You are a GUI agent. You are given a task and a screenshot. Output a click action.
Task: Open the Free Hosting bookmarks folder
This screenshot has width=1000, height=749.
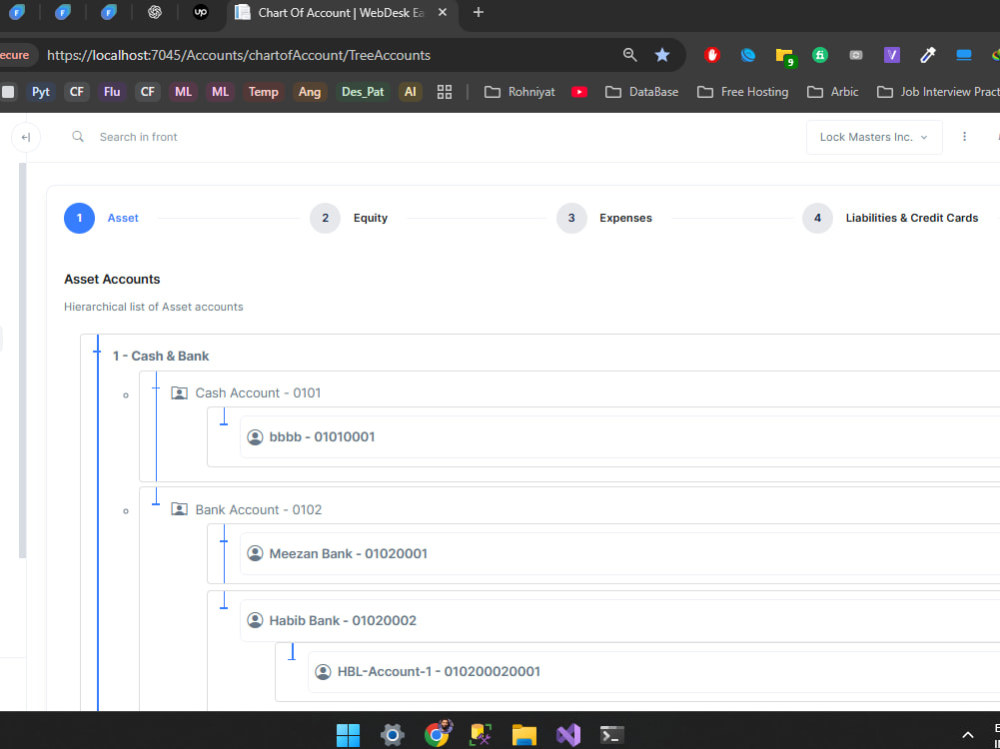pyautogui.click(x=742, y=92)
